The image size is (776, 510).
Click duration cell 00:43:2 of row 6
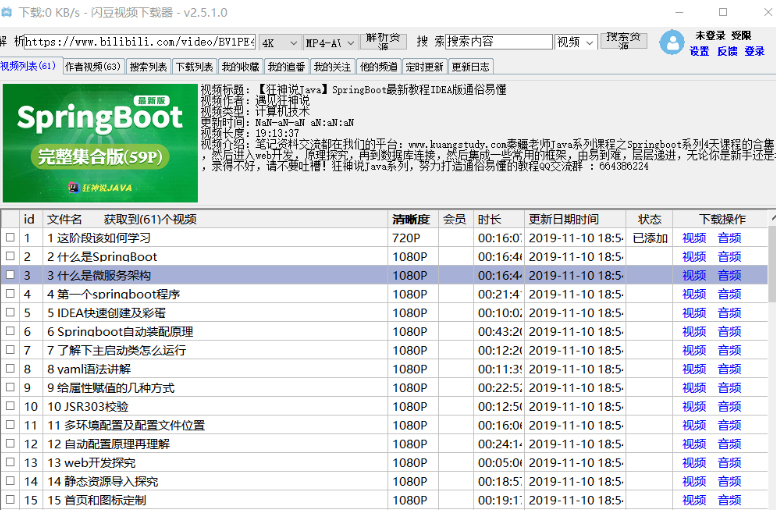point(499,331)
